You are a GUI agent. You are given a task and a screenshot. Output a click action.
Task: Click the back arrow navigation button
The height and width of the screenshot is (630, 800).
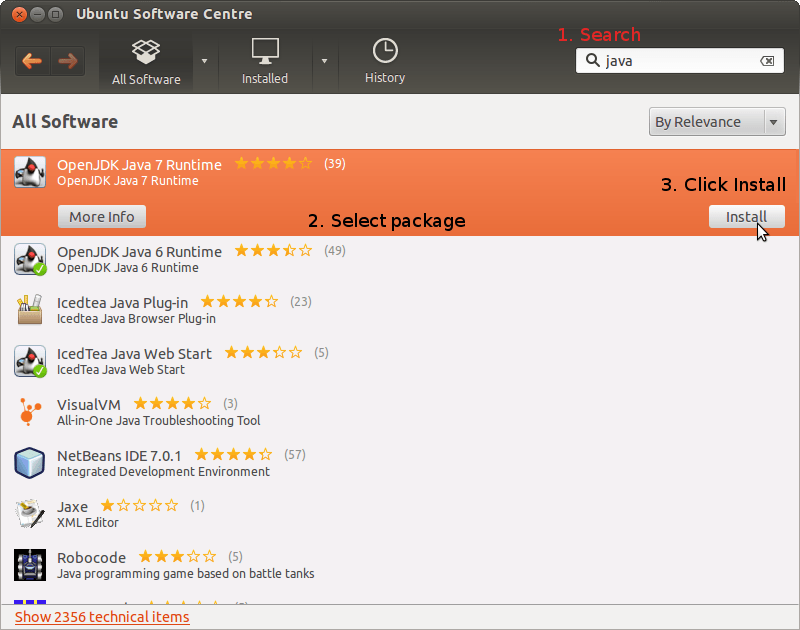point(33,61)
